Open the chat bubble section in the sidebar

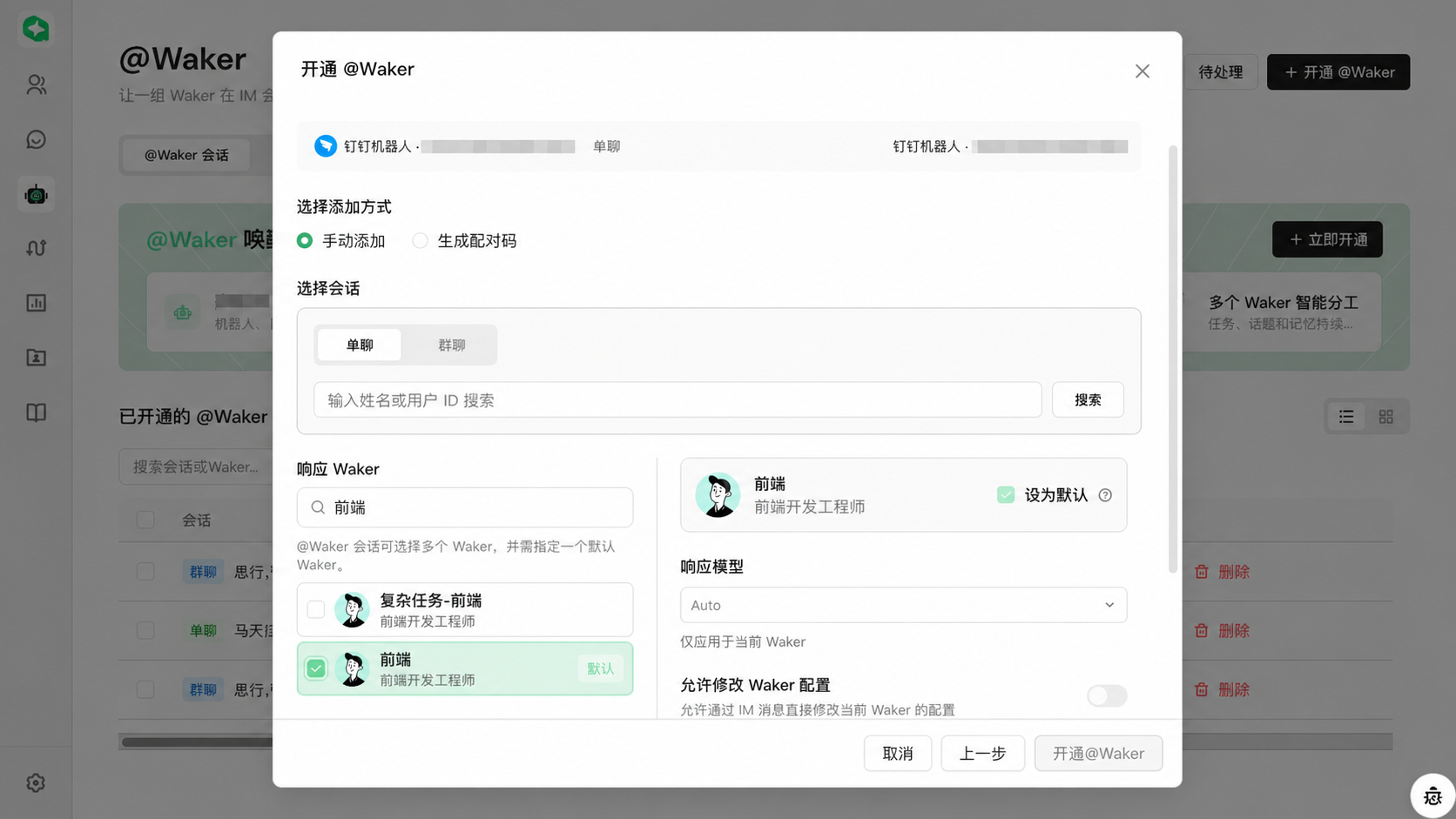coord(36,139)
